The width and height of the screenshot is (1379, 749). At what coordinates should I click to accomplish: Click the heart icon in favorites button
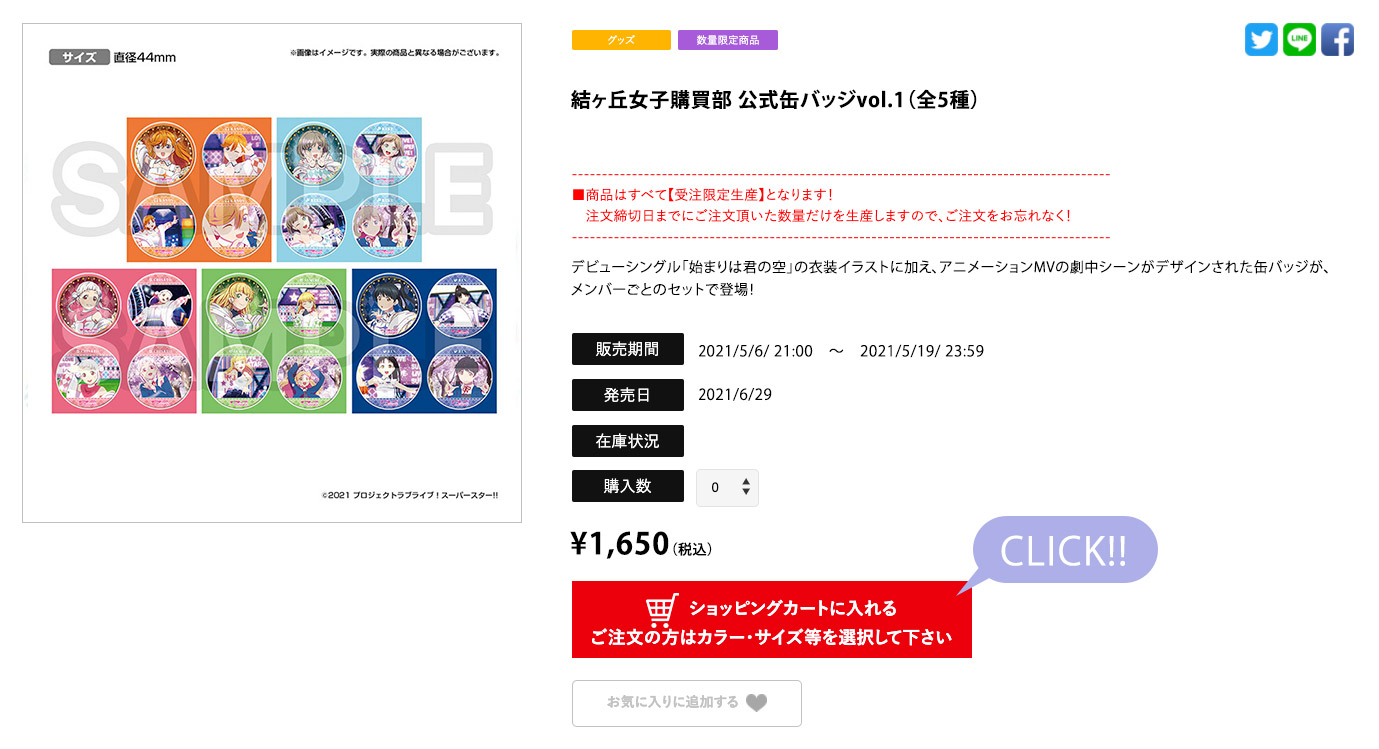(757, 703)
